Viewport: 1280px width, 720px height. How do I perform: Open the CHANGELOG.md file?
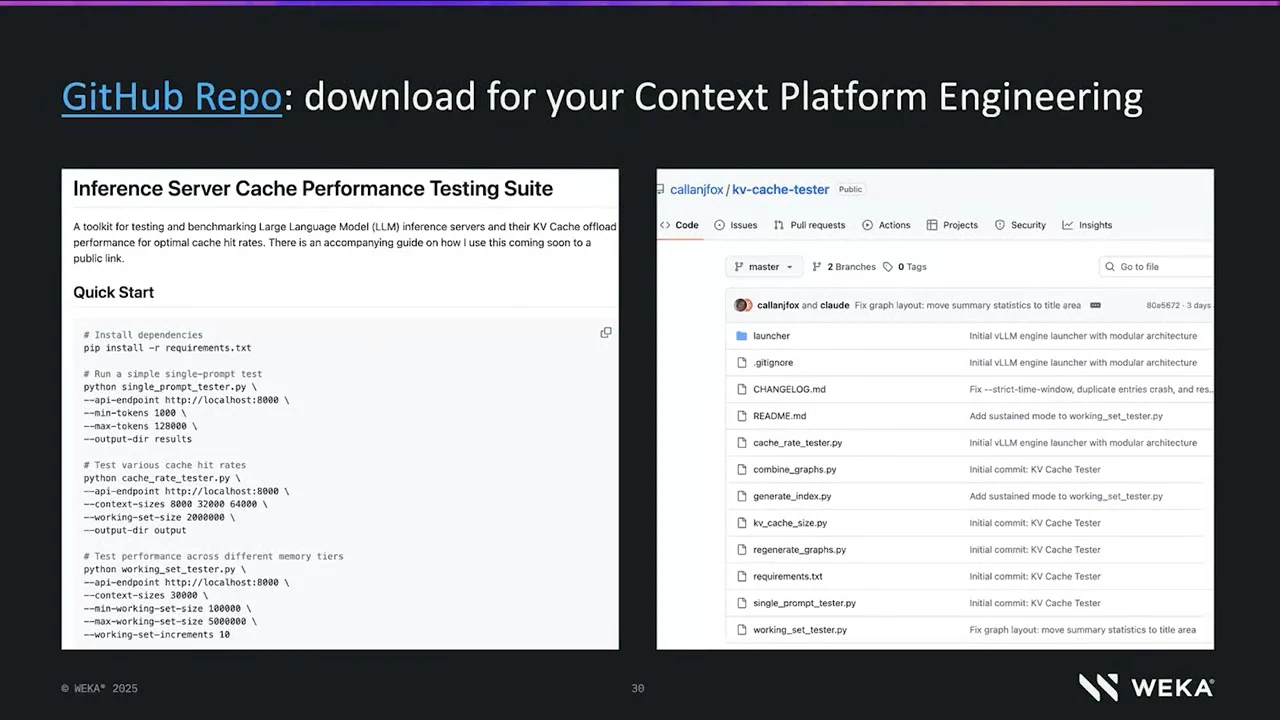[x=790, y=389]
